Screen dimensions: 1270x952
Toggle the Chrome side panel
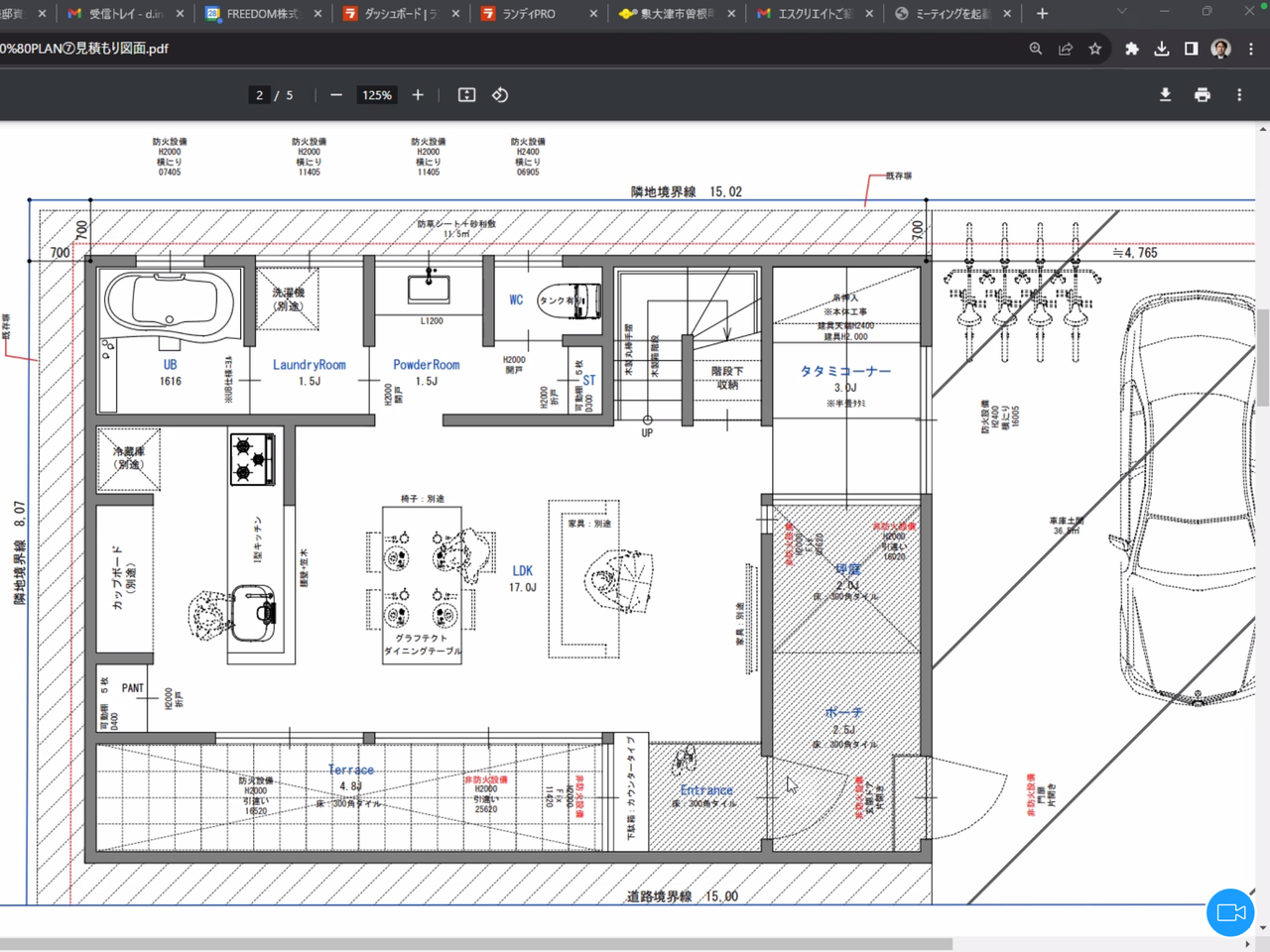(x=1192, y=49)
